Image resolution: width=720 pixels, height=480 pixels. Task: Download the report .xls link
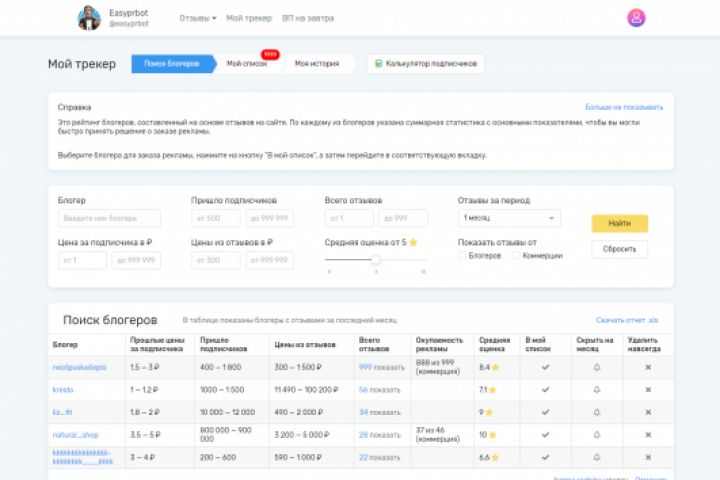[627, 320]
